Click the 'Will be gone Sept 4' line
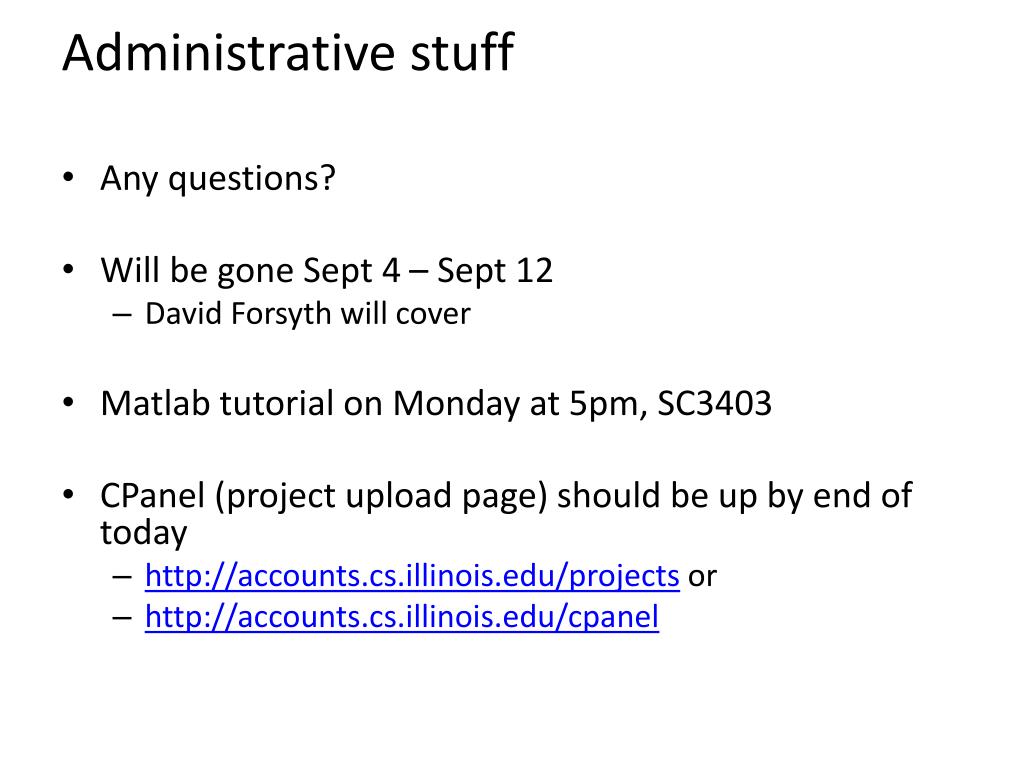1024x768 pixels. coord(327,270)
